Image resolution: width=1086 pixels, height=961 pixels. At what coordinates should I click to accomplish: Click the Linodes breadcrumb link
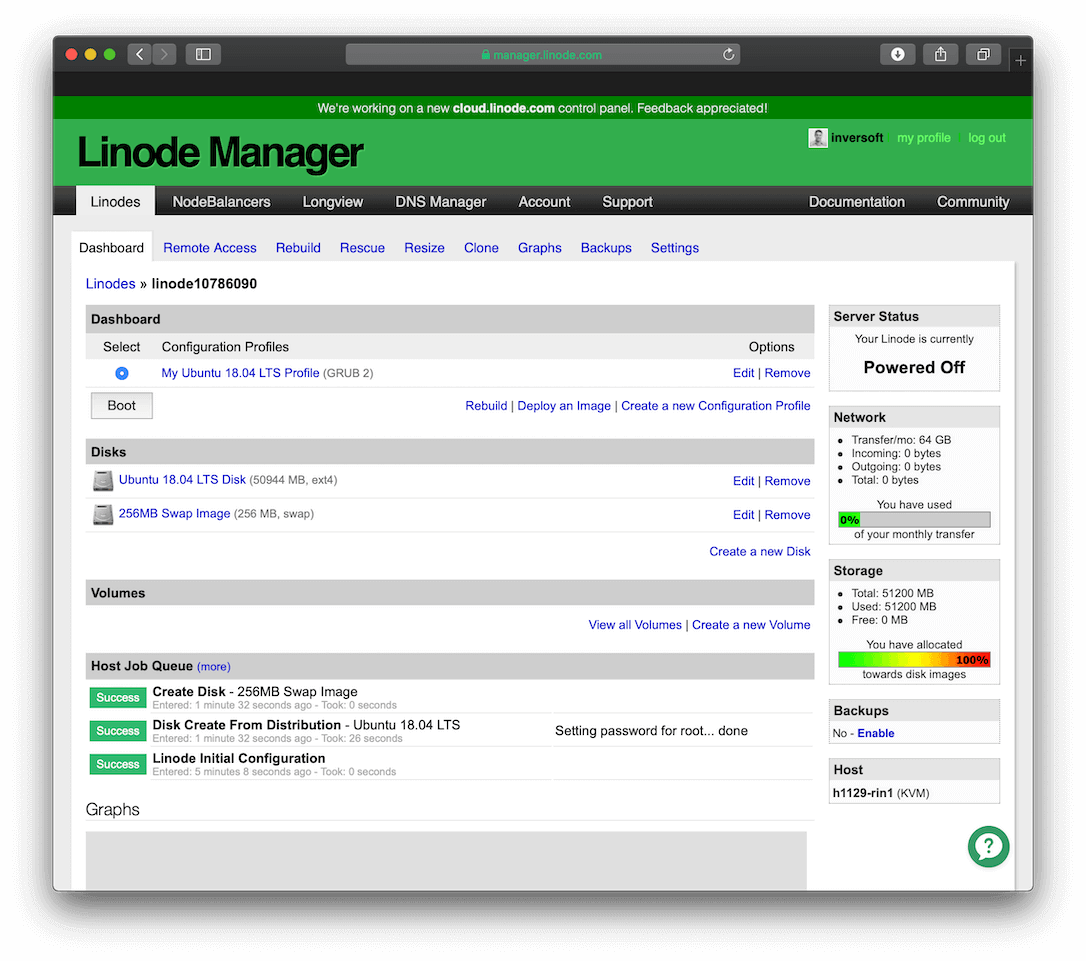[110, 284]
